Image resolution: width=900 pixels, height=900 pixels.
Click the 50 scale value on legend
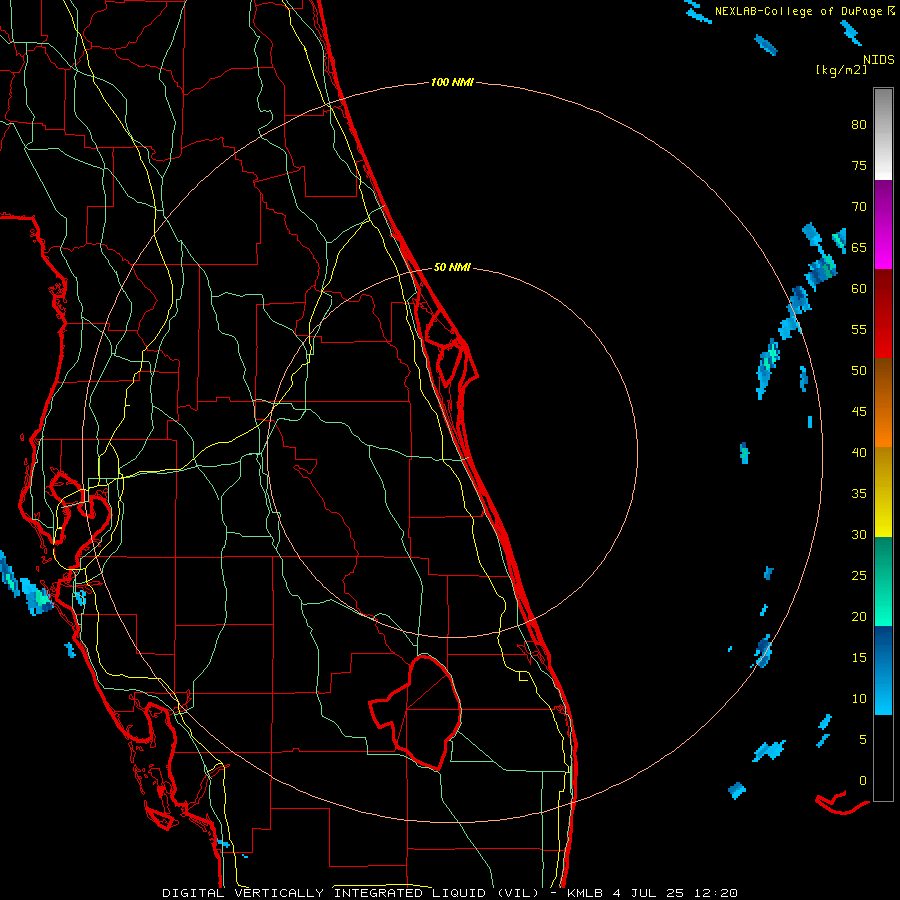click(859, 371)
